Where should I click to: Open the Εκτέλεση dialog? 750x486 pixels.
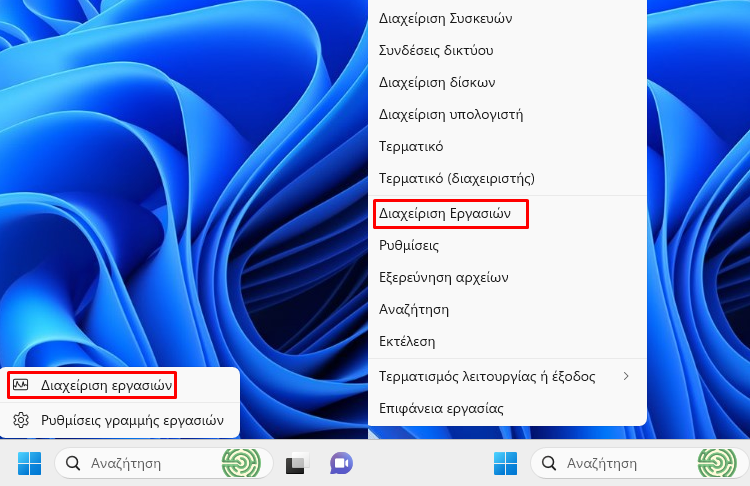click(x=507, y=342)
